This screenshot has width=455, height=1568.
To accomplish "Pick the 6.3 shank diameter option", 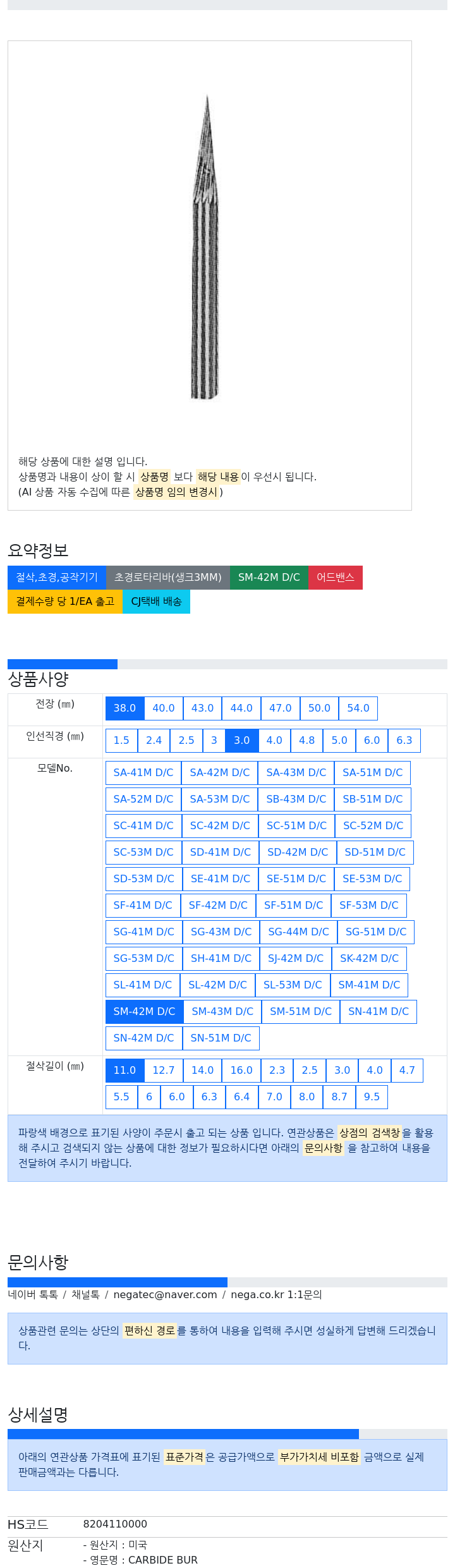I will pyautogui.click(x=404, y=741).
